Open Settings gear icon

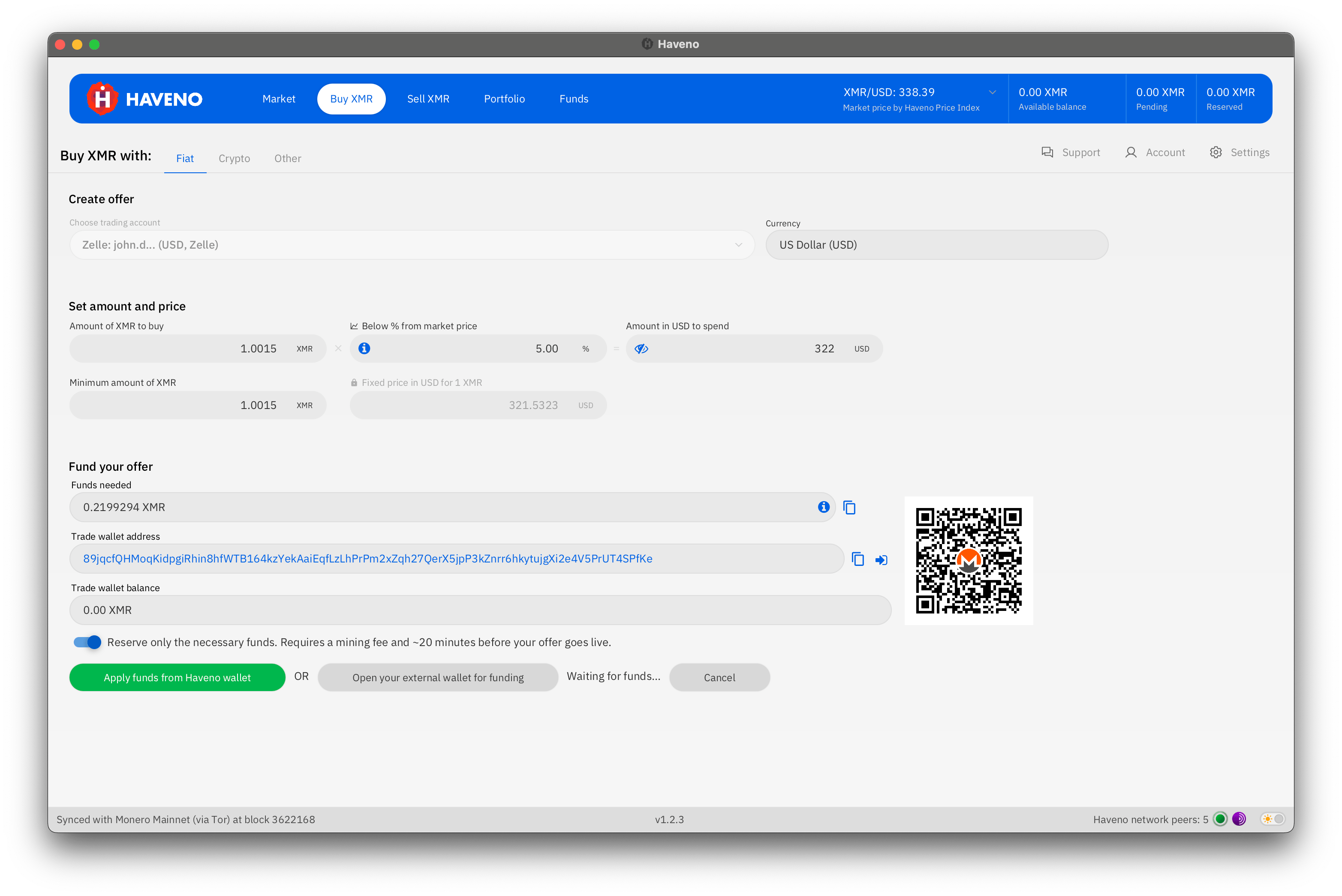(x=1216, y=153)
